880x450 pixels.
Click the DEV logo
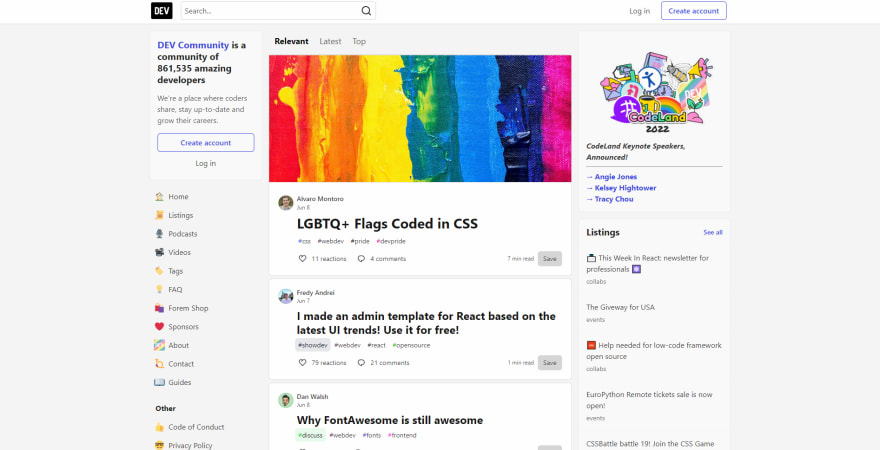pos(162,11)
